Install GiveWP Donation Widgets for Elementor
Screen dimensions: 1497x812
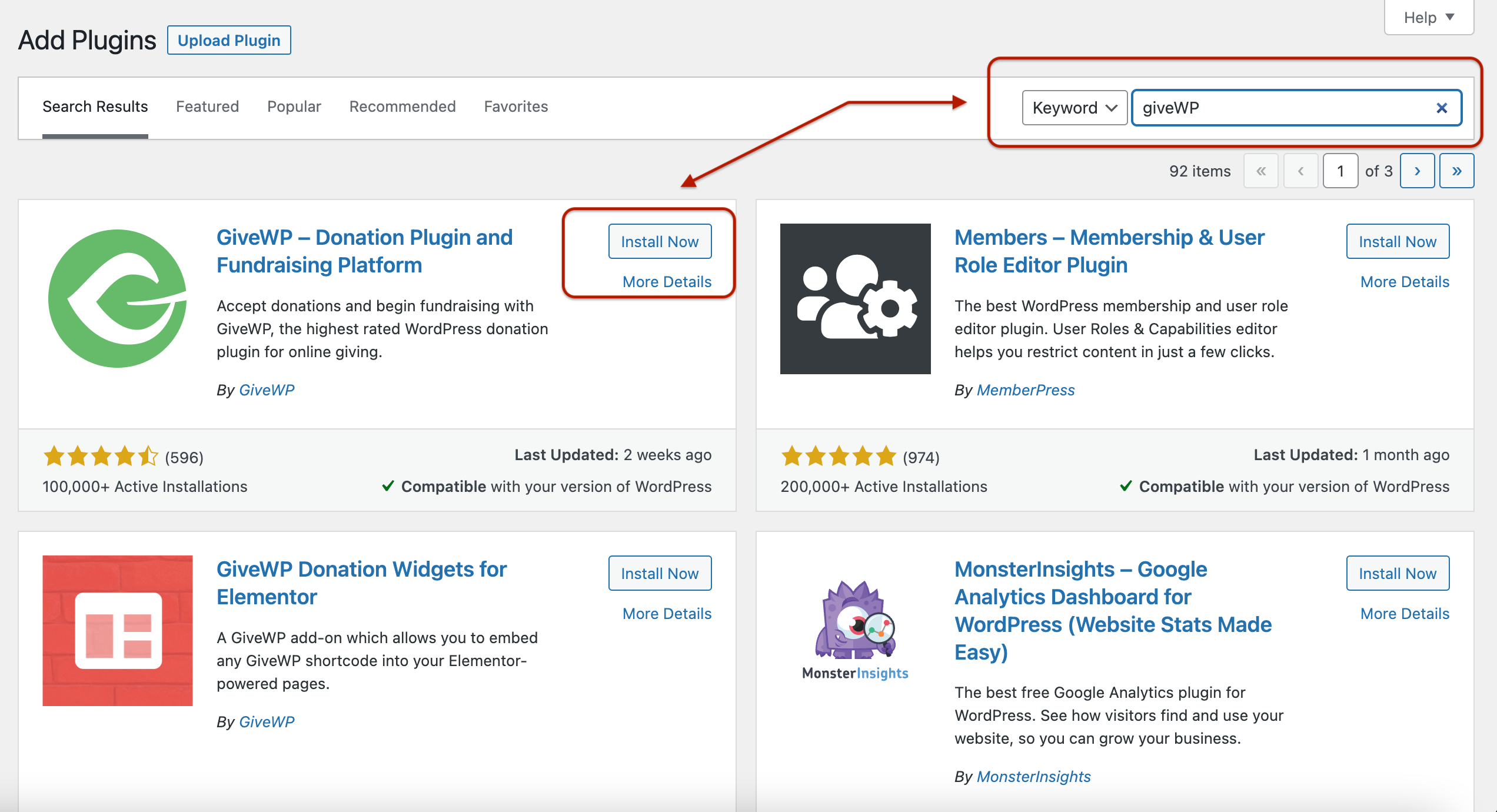pyautogui.click(x=660, y=573)
